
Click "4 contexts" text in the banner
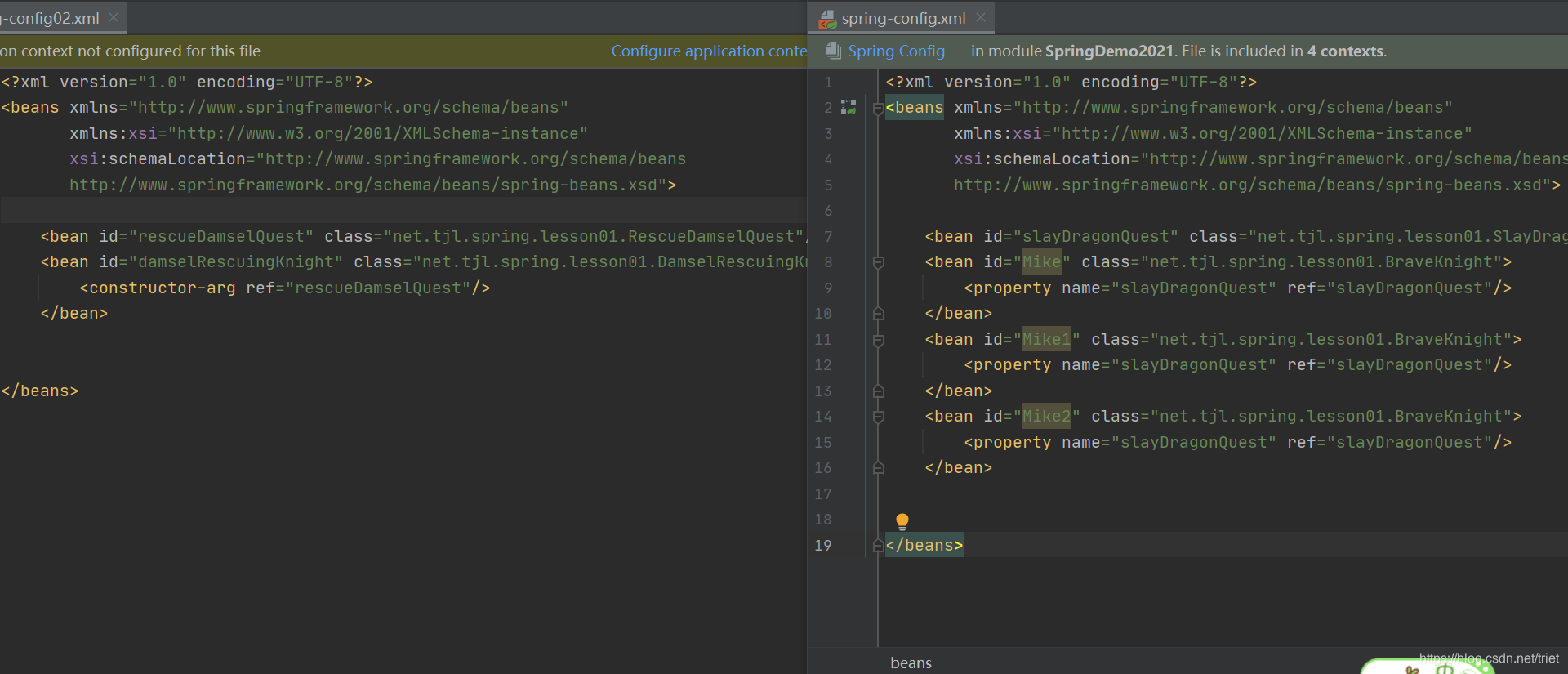[1345, 51]
